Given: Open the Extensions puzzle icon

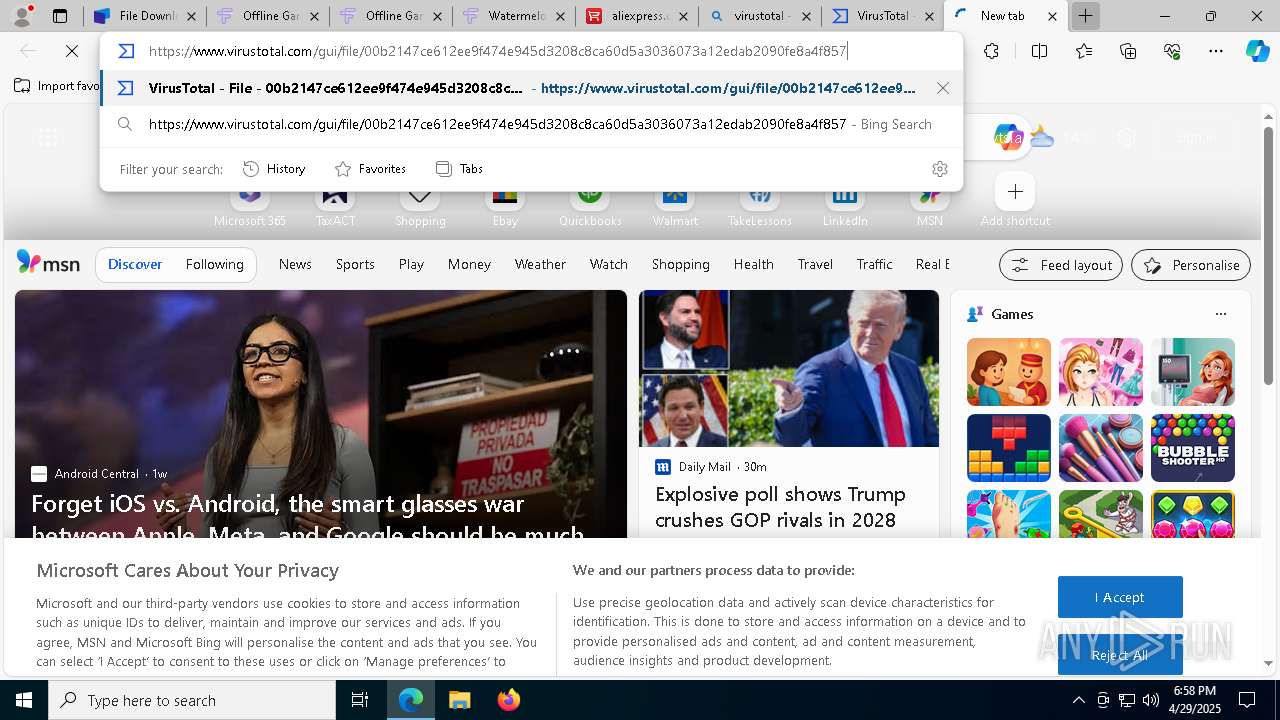Looking at the screenshot, I should click(991, 51).
